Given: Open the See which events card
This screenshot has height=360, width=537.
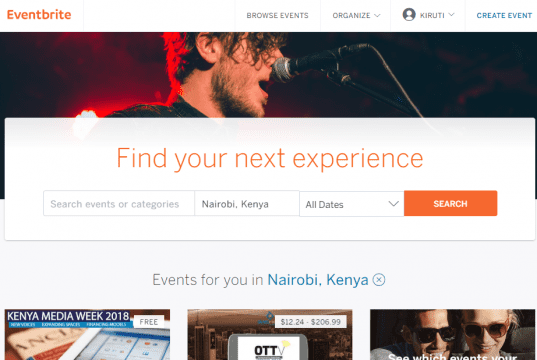Looking at the screenshot, I should 452,335.
